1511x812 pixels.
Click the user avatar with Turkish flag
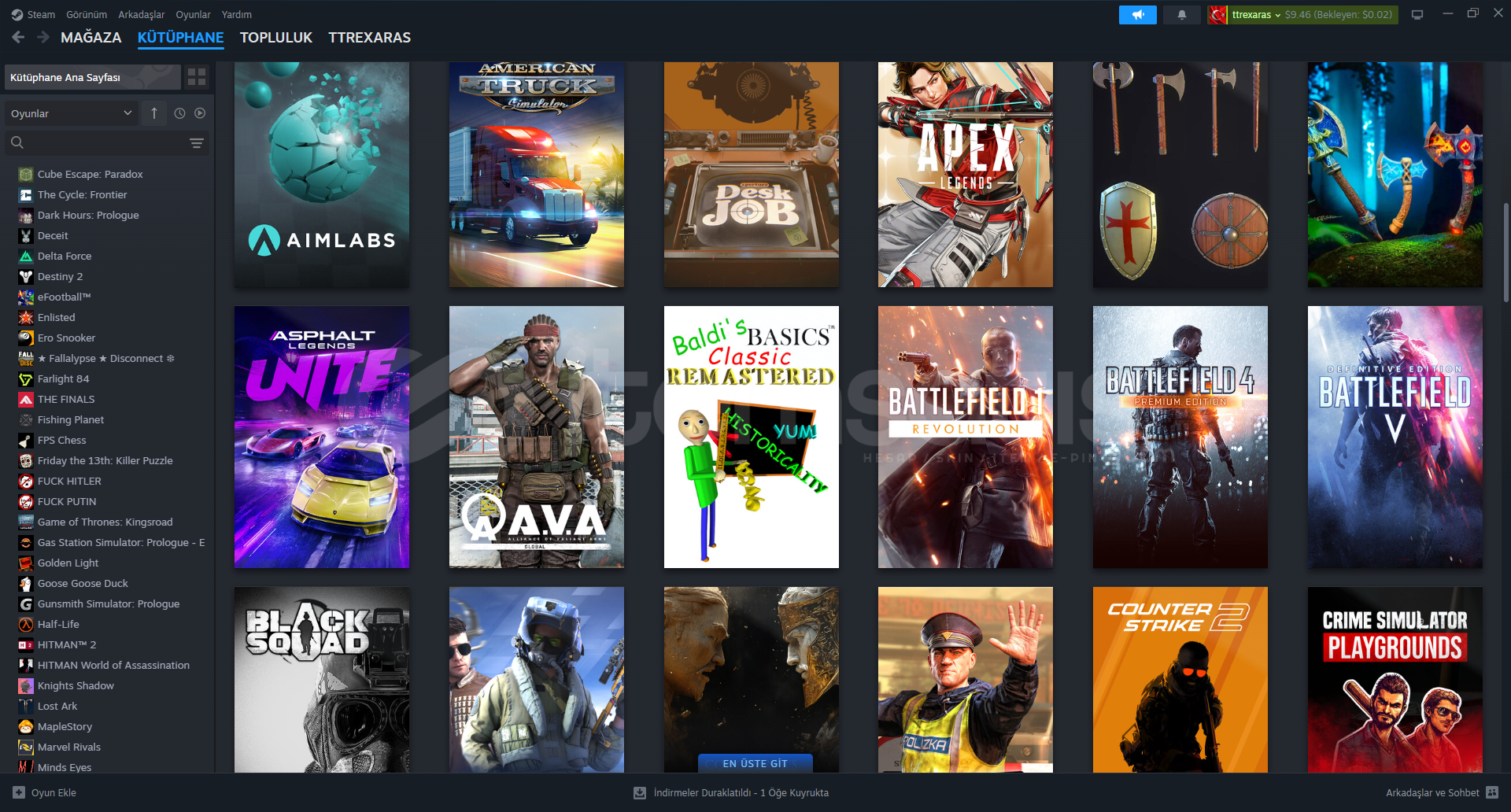[1217, 15]
